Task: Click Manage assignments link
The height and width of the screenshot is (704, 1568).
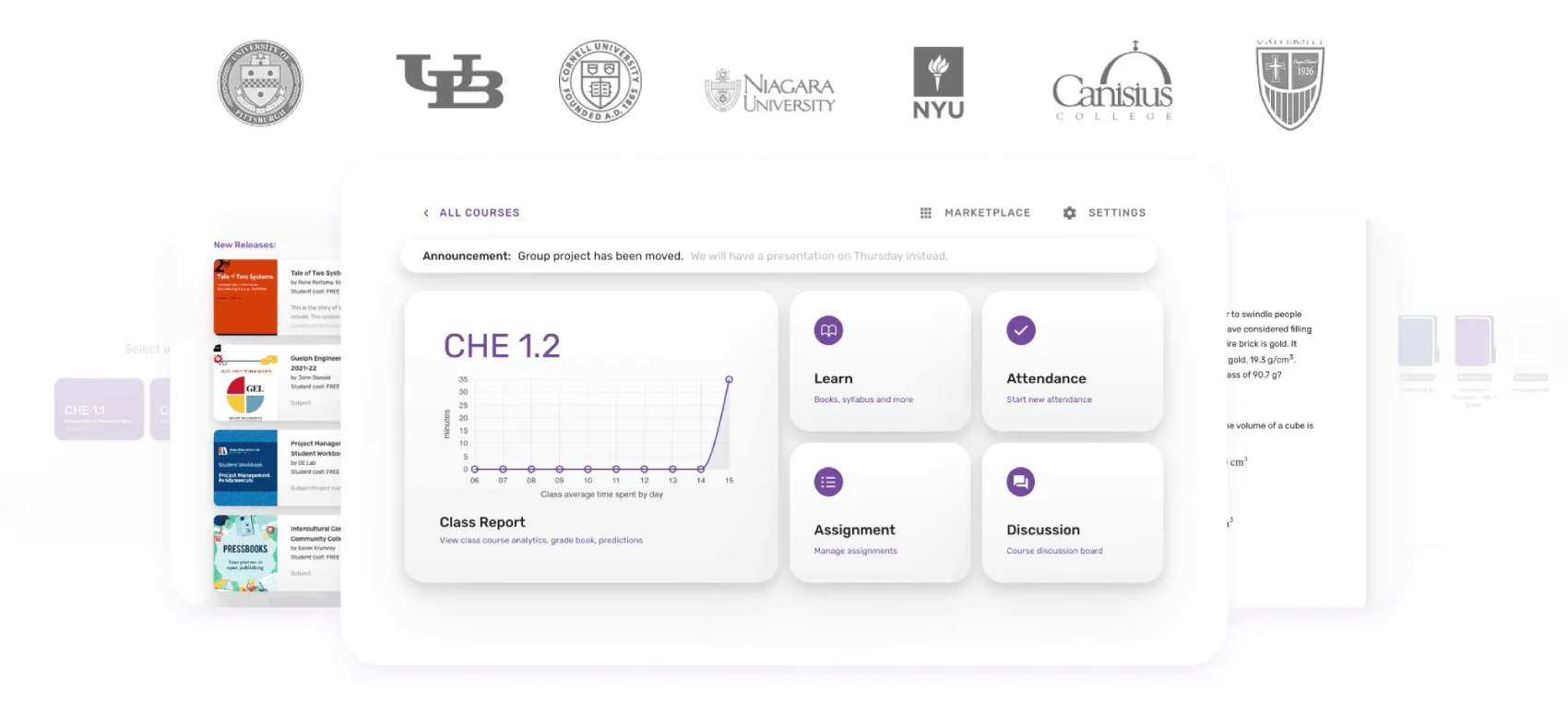Action: pyautogui.click(x=855, y=551)
